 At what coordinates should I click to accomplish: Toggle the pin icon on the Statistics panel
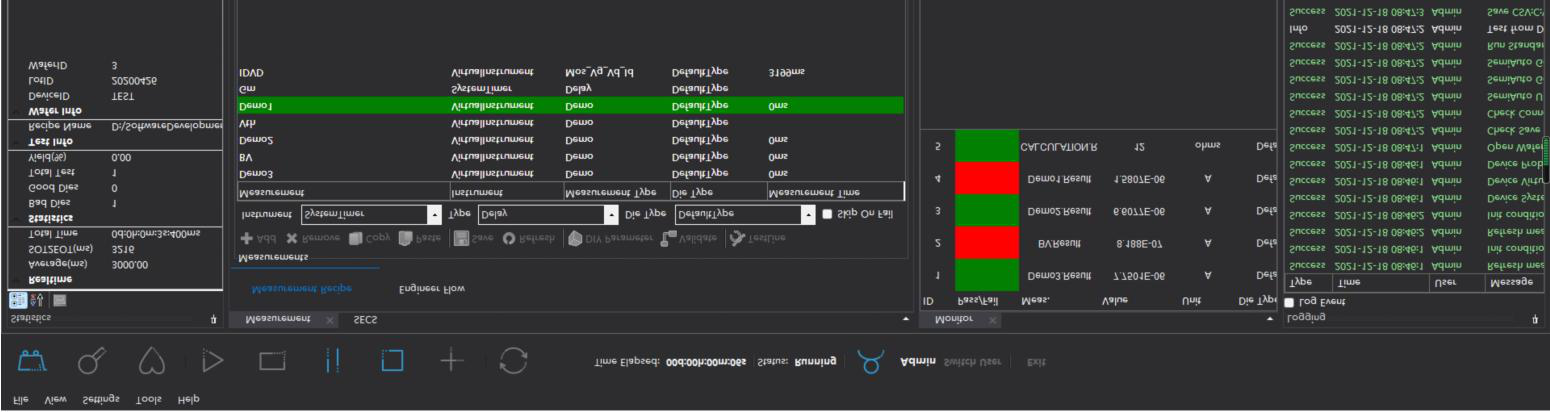pyautogui.click(x=213, y=320)
